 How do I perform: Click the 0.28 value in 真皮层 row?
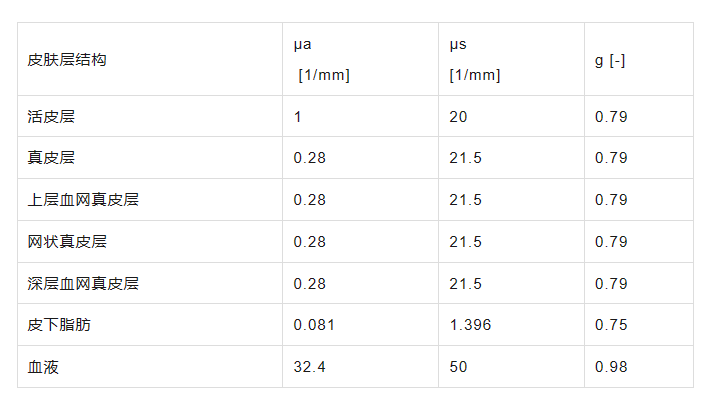click(310, 158)
